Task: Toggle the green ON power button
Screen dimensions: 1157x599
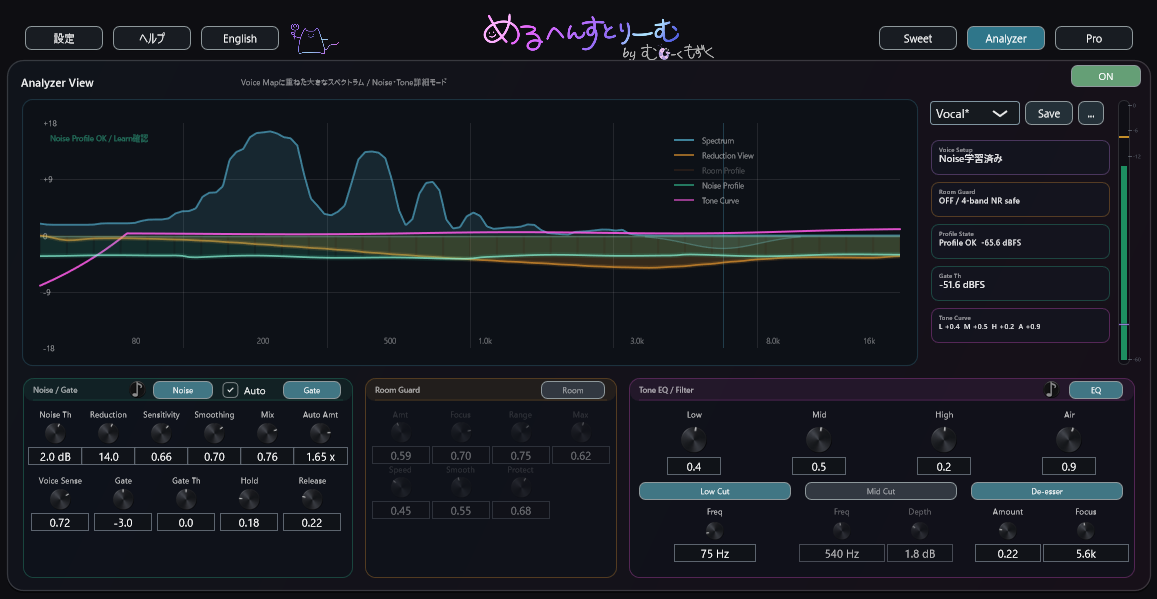Action: click(x=1105, y=76)
